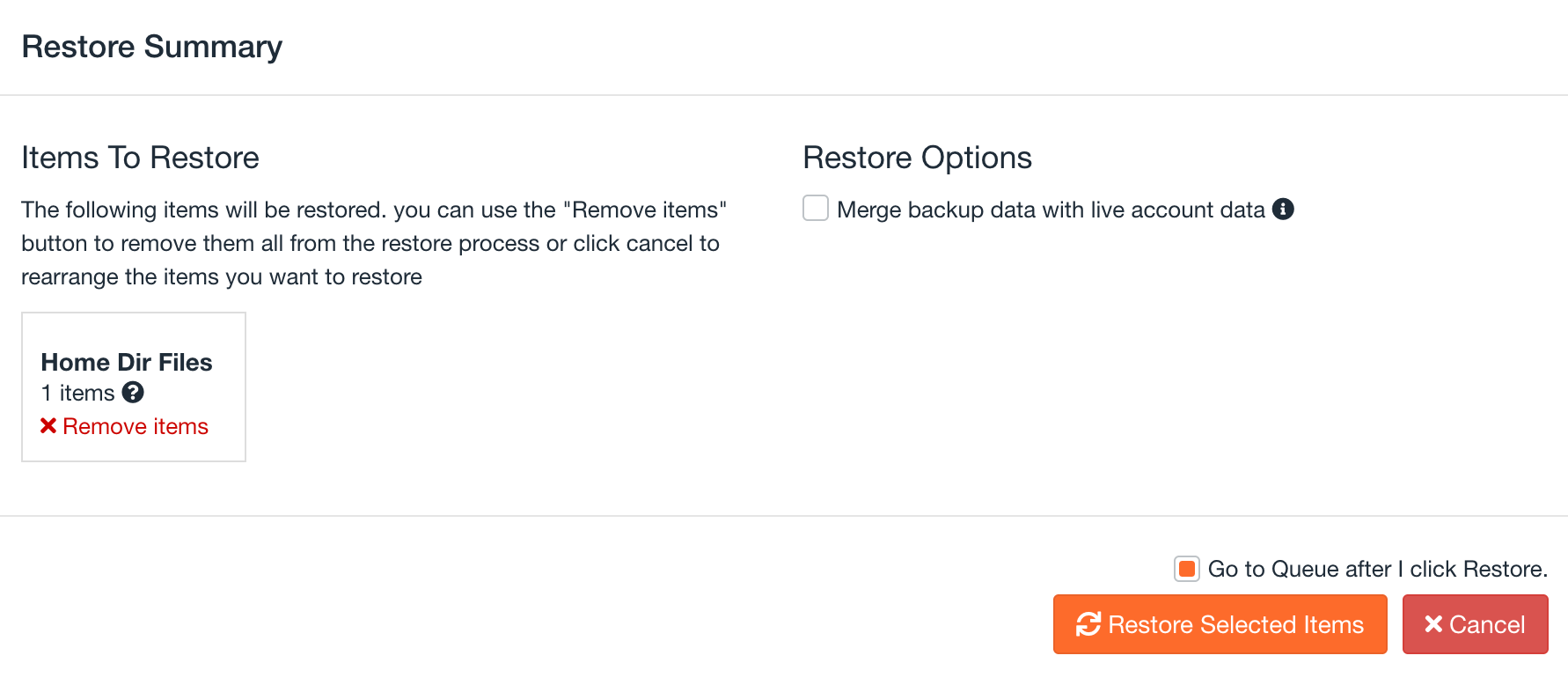1568x685 pixels.
Task: Click the 1 items count text
Action: (x=78, y=393)
